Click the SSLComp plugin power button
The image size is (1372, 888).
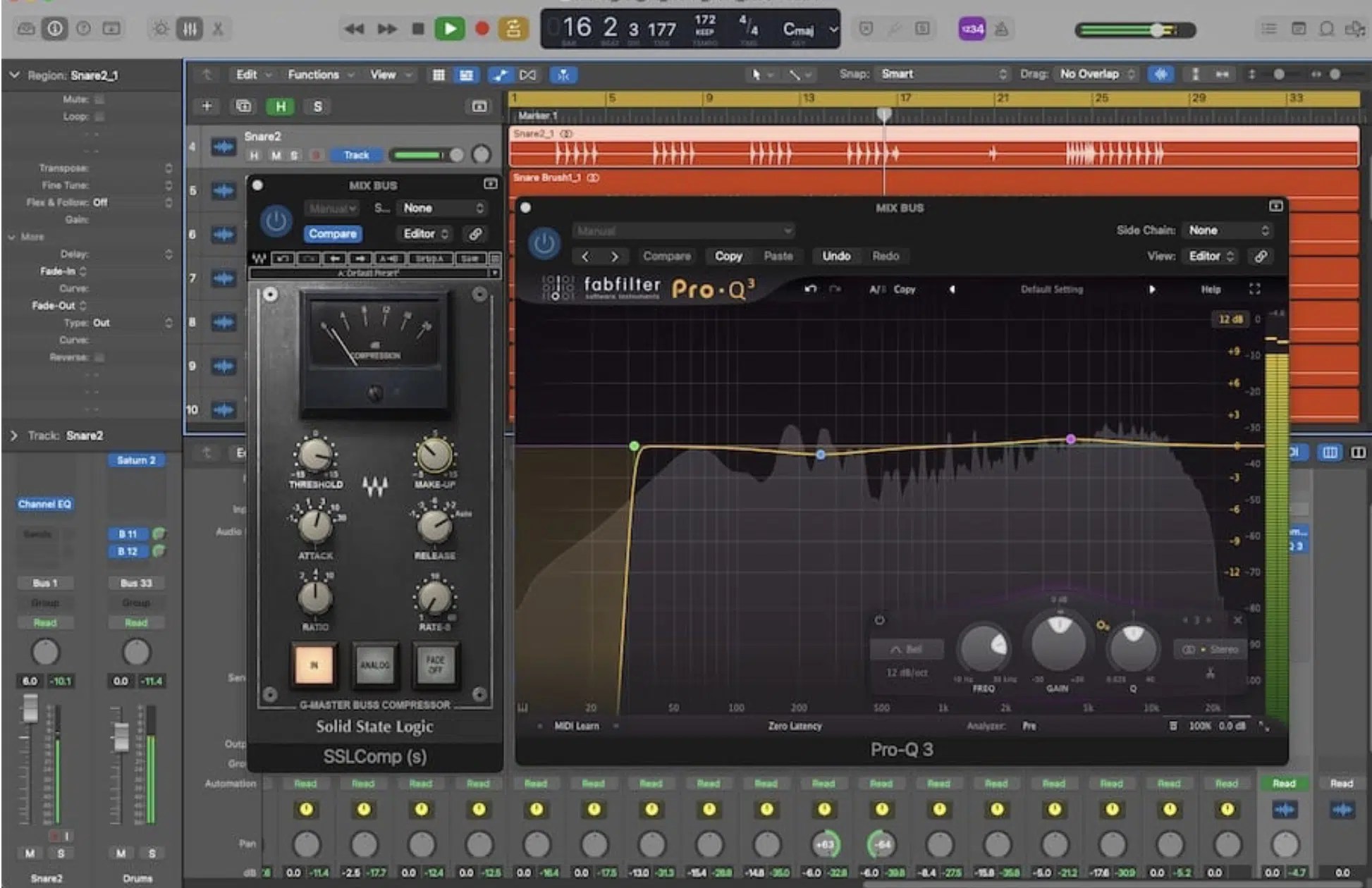(276, 221)
